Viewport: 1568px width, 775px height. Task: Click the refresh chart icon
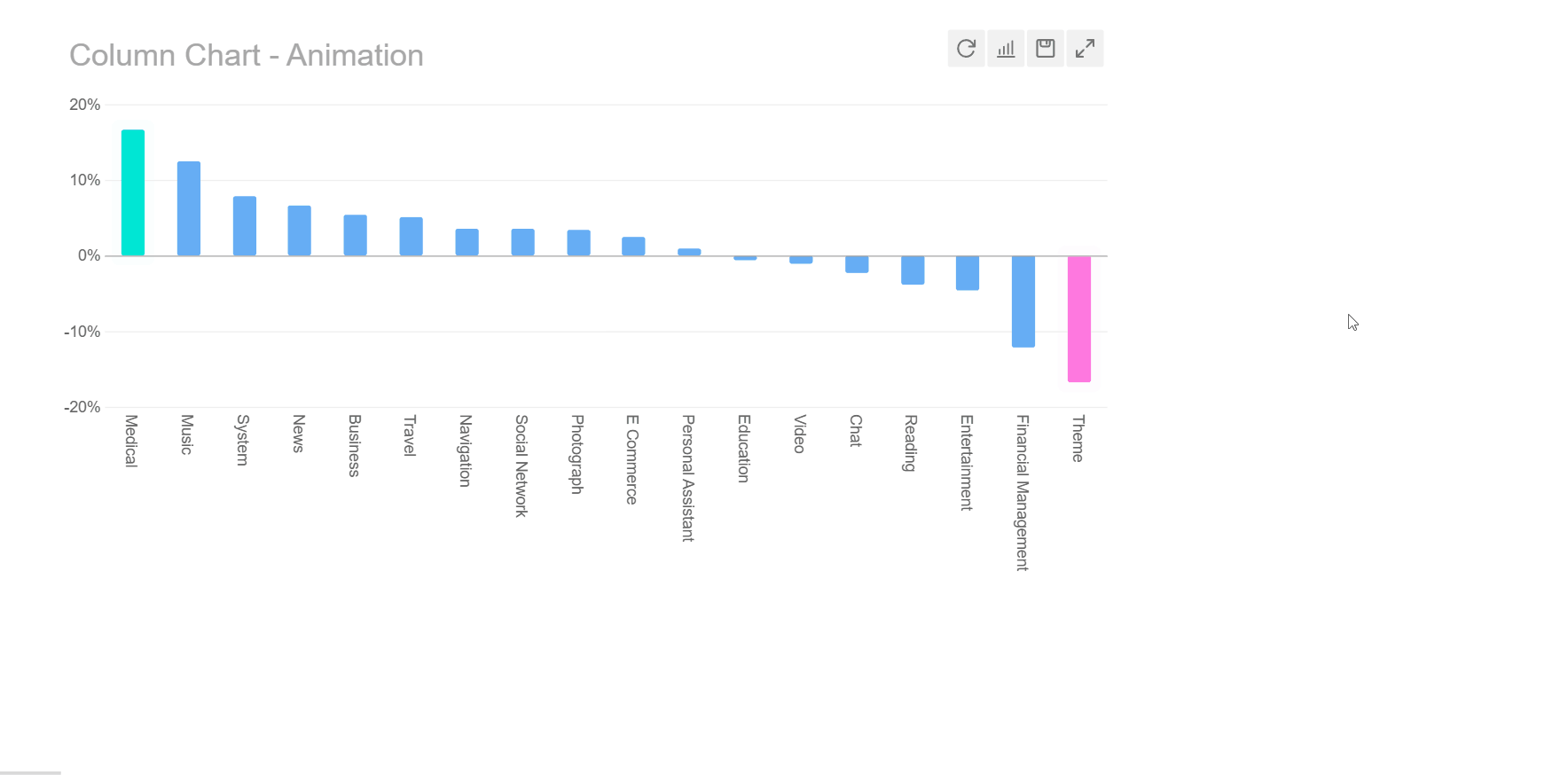click(966, 49)
